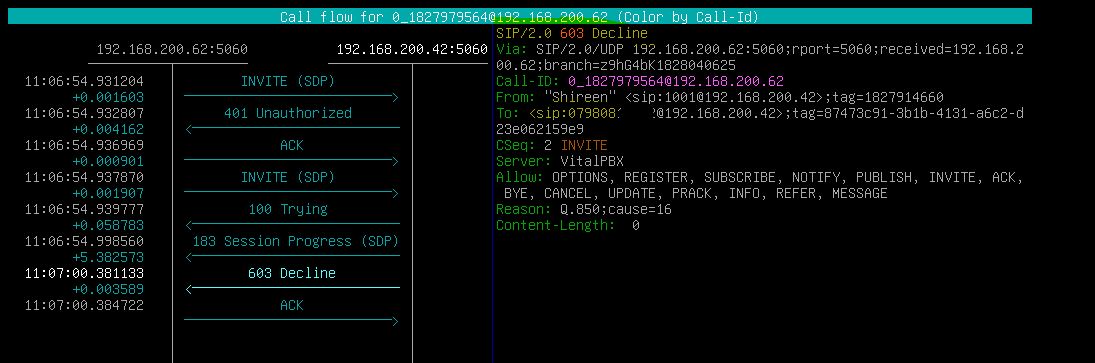This screenshot has width=1095, height=363.
Task: Click timestamp 11:06:54.931204
Action: tap(84, 82)
